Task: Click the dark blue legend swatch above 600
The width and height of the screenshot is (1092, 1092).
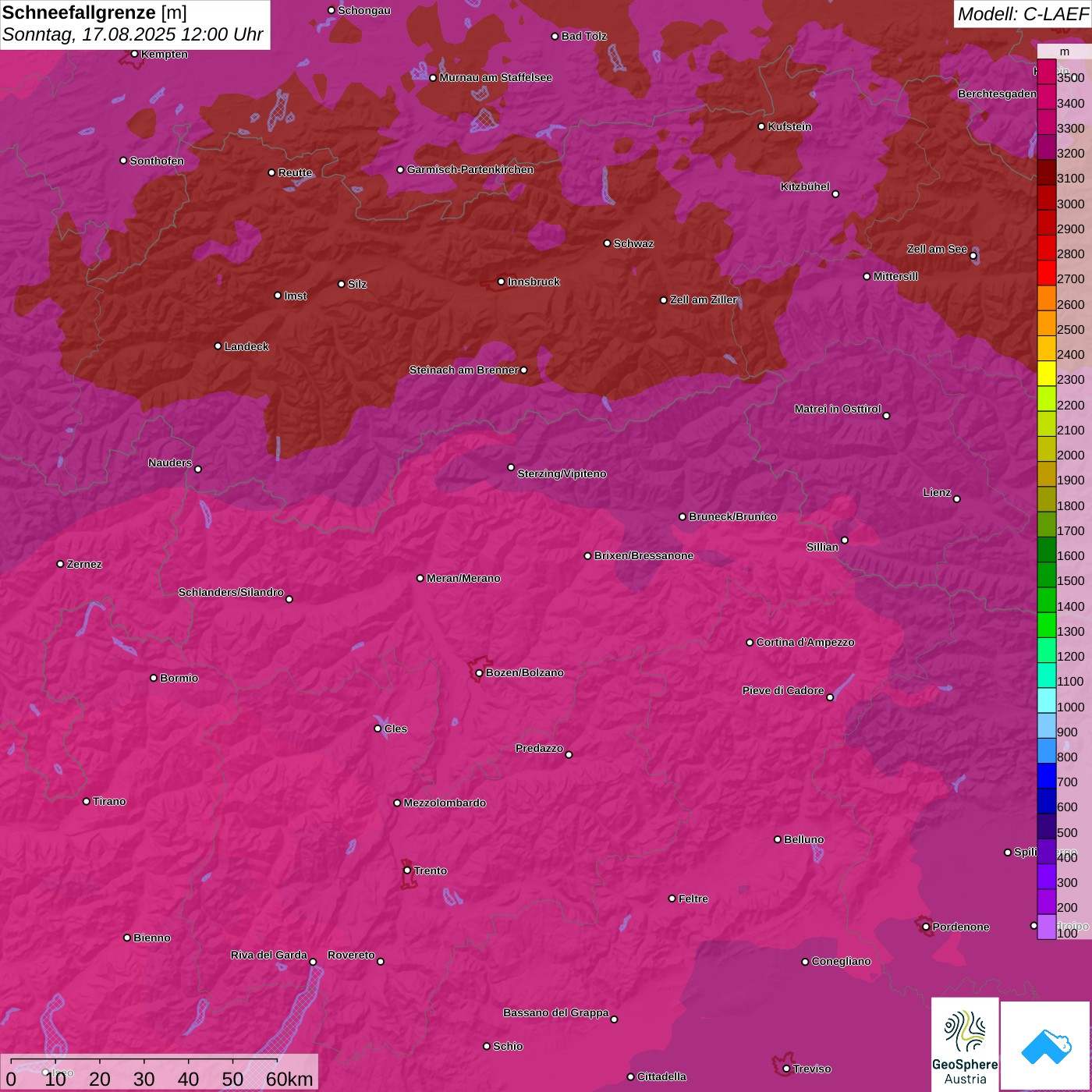Action: 1046,801
